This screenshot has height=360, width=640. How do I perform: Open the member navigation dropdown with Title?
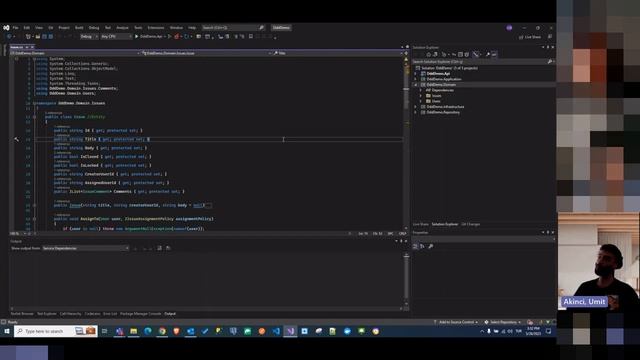tap(338, 53)
